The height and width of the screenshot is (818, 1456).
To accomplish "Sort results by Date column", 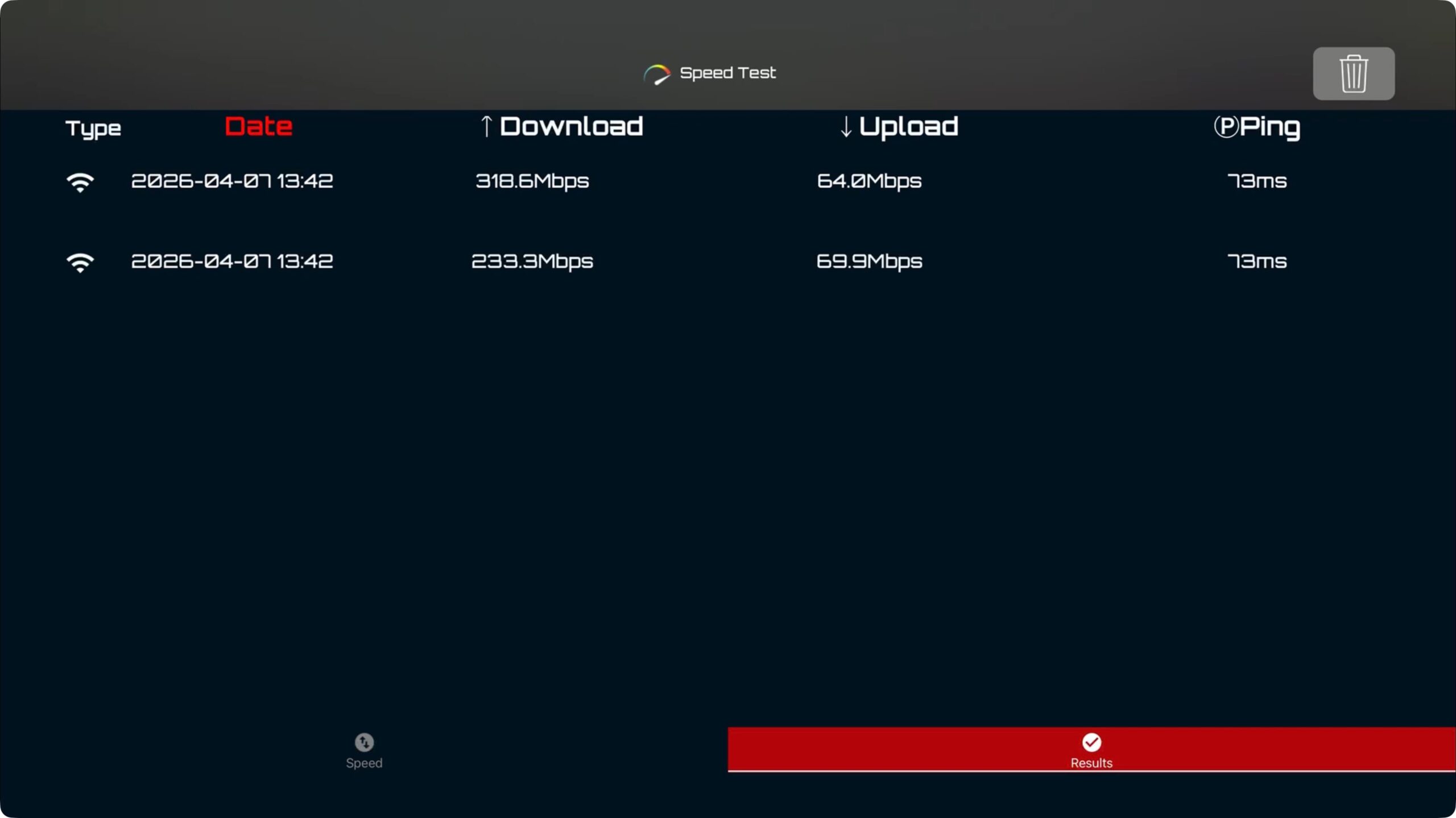I will coord(259,126).
